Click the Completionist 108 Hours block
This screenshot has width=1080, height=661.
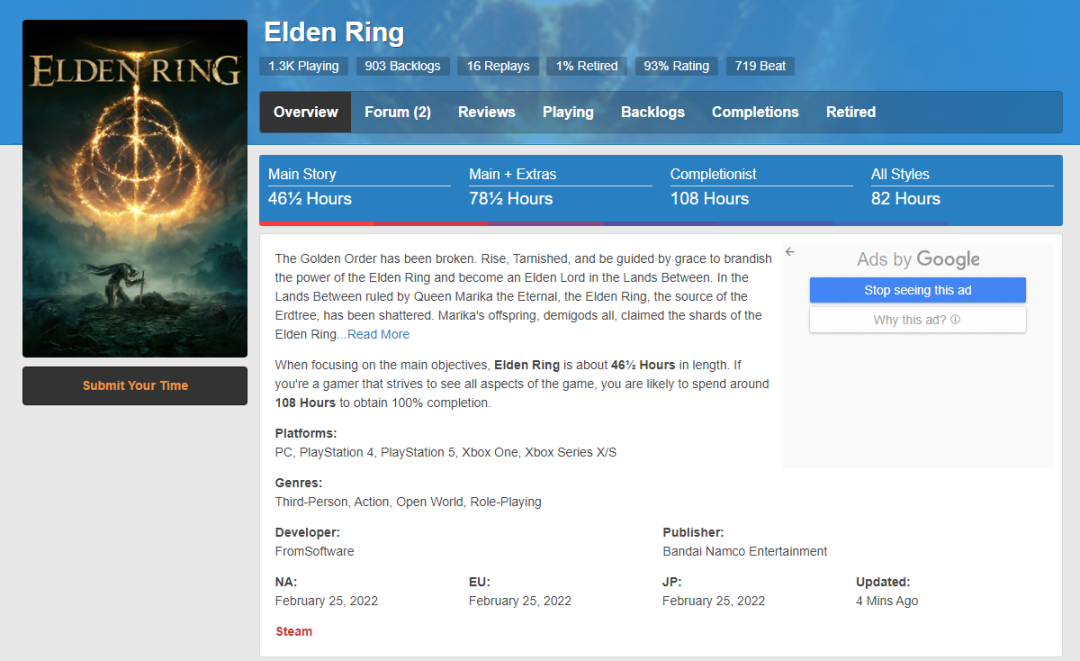(x=760, y=187)
